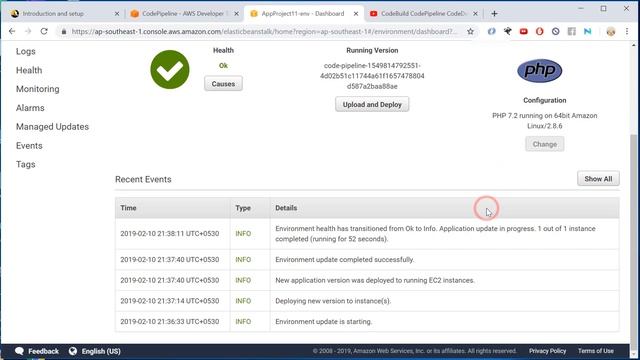This screenshot has height=360, width=640.
Task: Open Monitoring in the sidebar
Action: [38, 89]
